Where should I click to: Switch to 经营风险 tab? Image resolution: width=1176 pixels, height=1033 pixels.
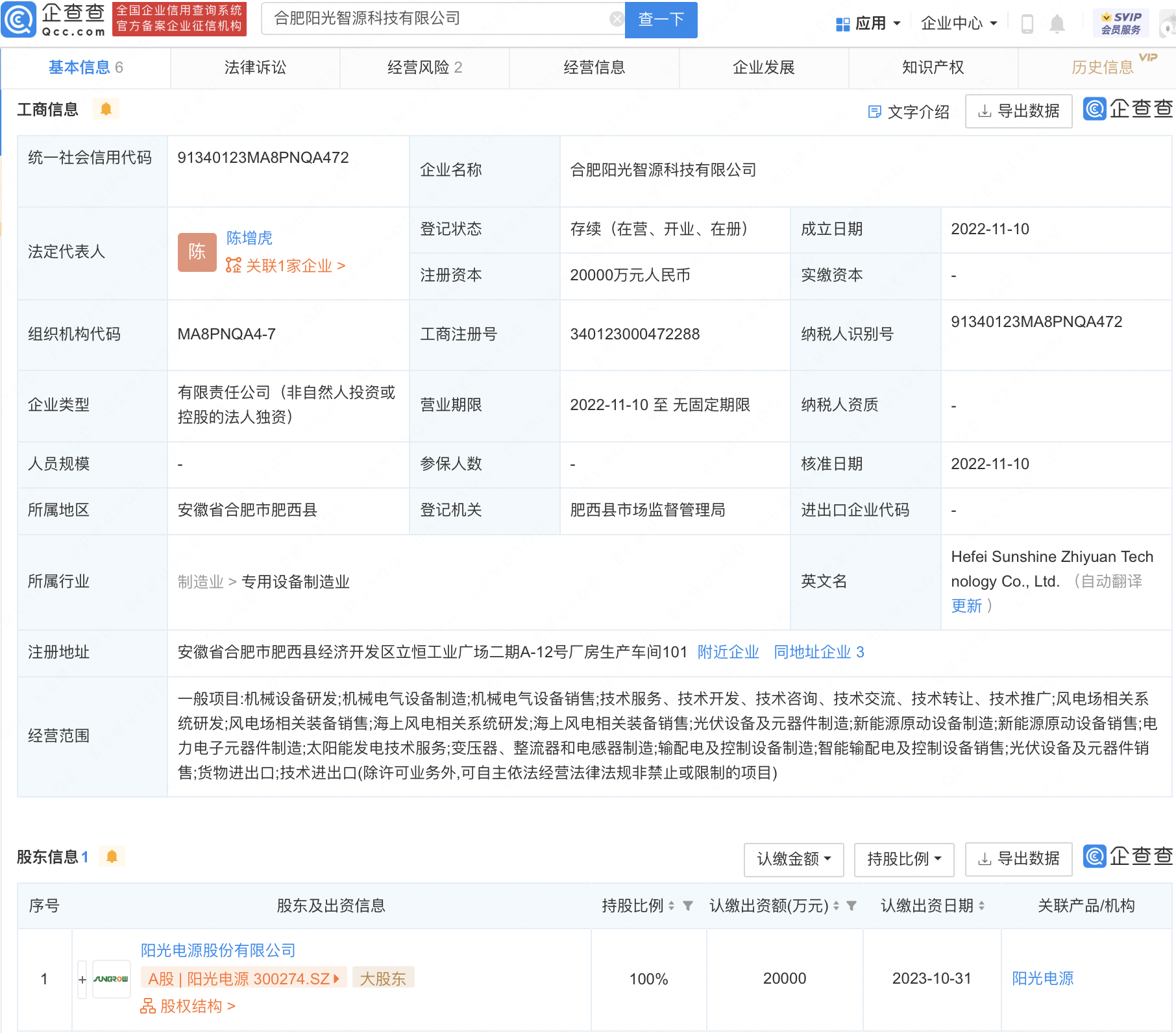[x=424, y=67]
